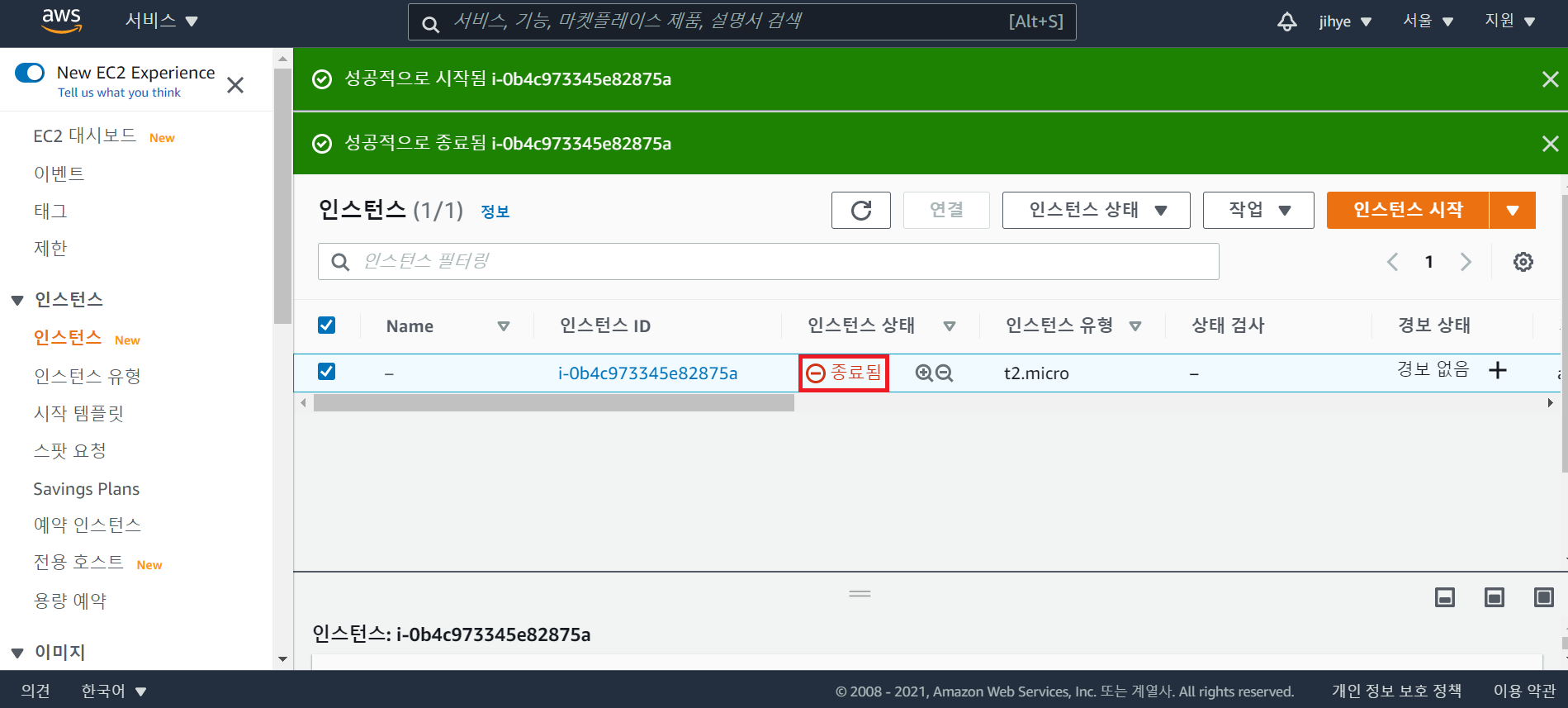Open table preferences gear icon
1568x708 pixels.
(1523, 262)
